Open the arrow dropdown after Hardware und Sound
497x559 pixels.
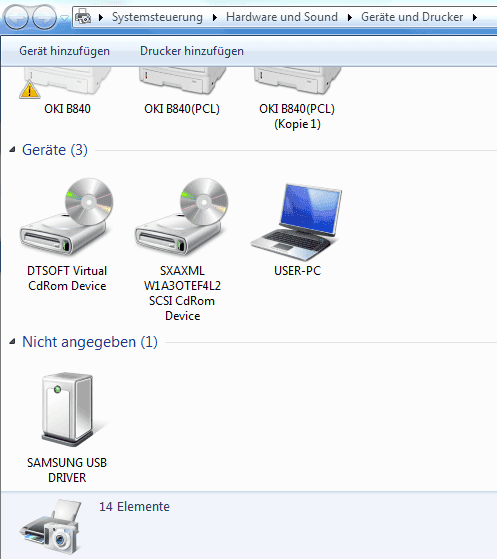(x=350, y=17)
